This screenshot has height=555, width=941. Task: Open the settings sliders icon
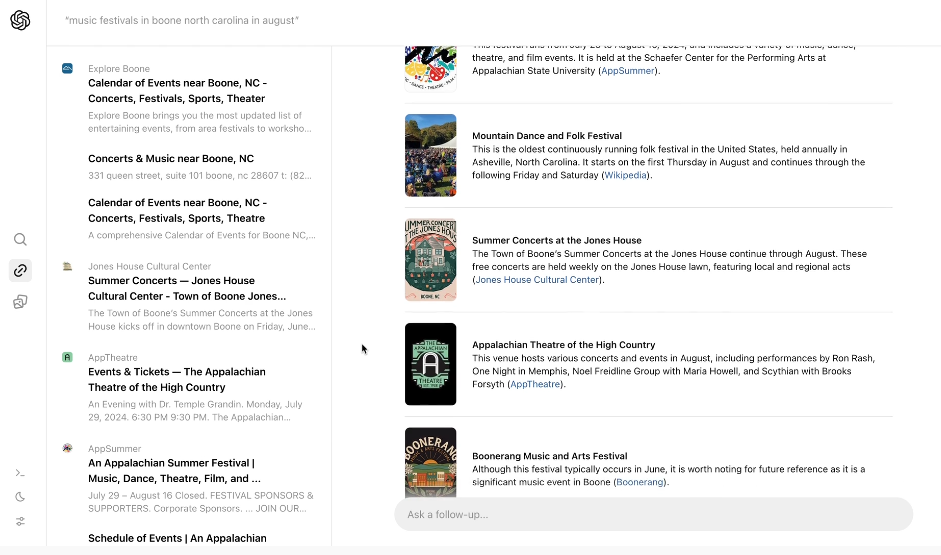(20, 521)
